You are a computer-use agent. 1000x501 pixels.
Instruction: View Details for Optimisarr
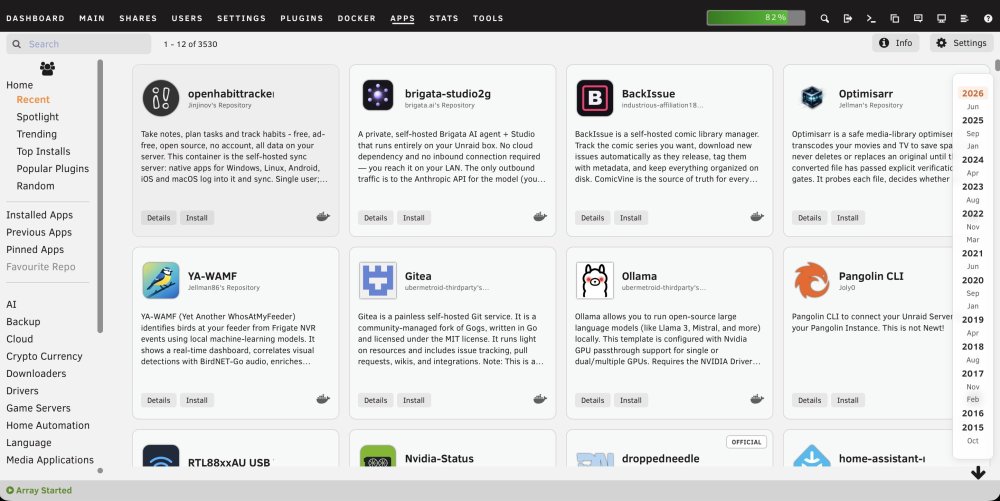click(809, 218)
